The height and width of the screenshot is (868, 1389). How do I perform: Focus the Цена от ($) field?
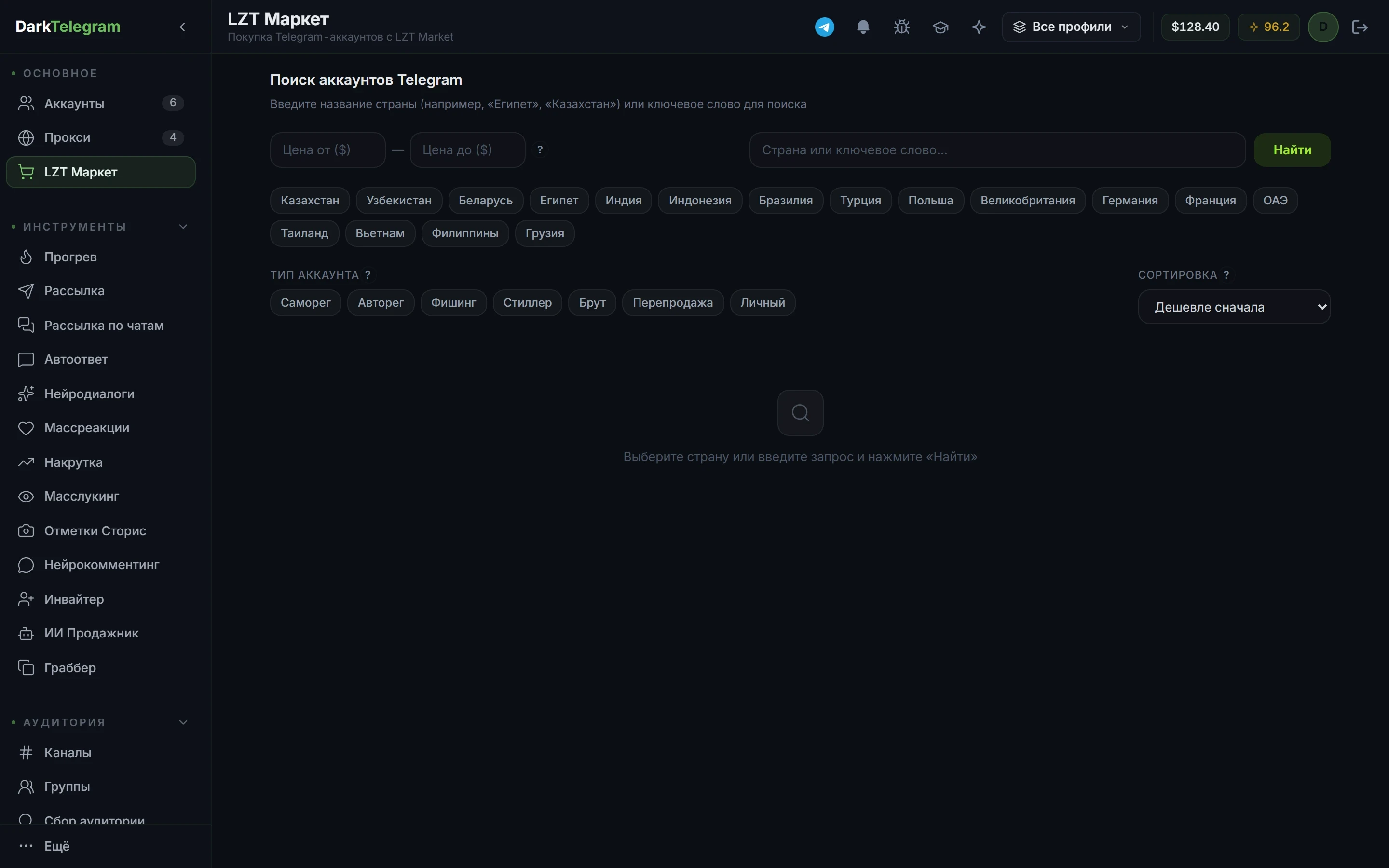click(x=328, y=150)
